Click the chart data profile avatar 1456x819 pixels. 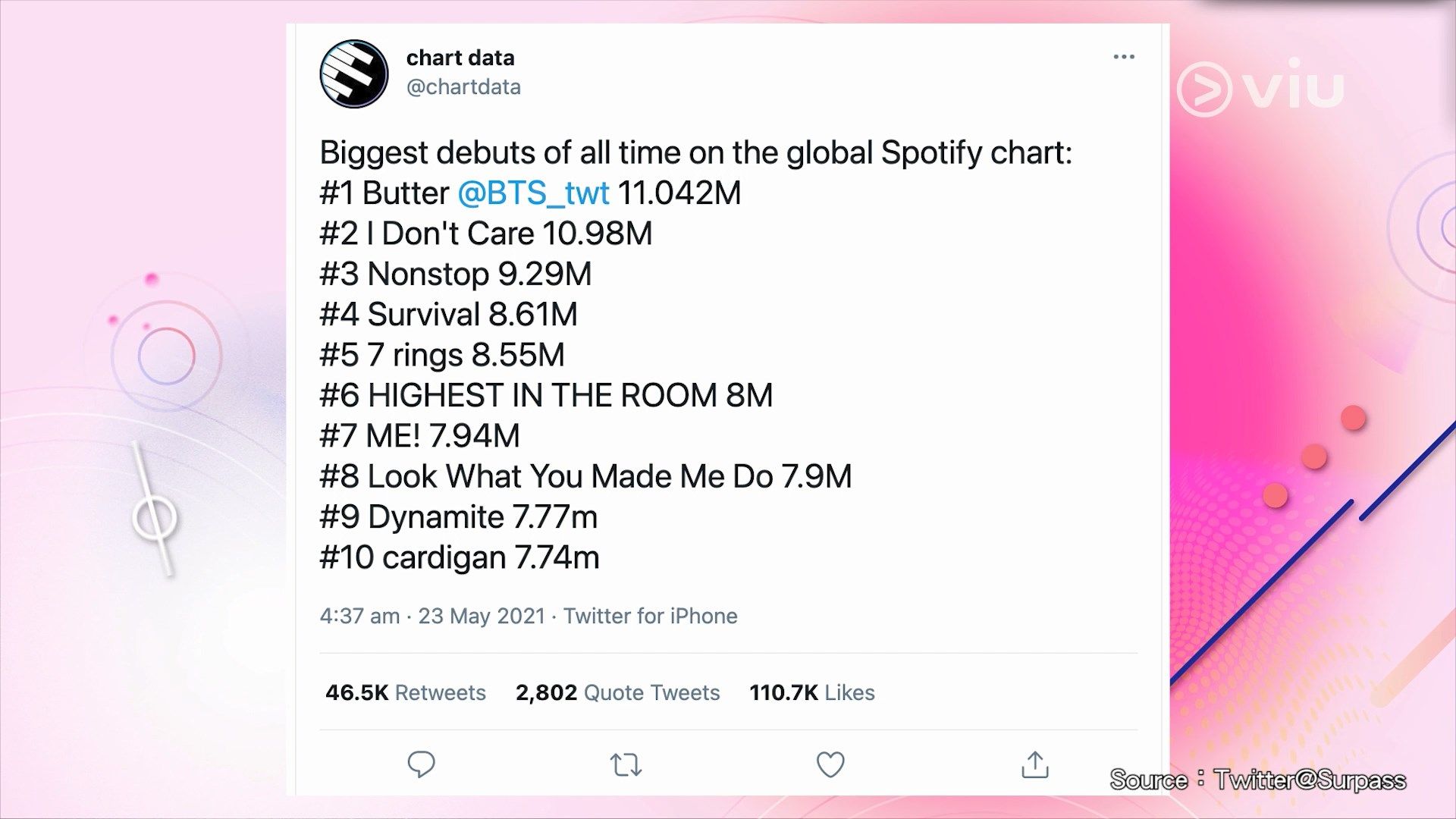tap(354, 74)
